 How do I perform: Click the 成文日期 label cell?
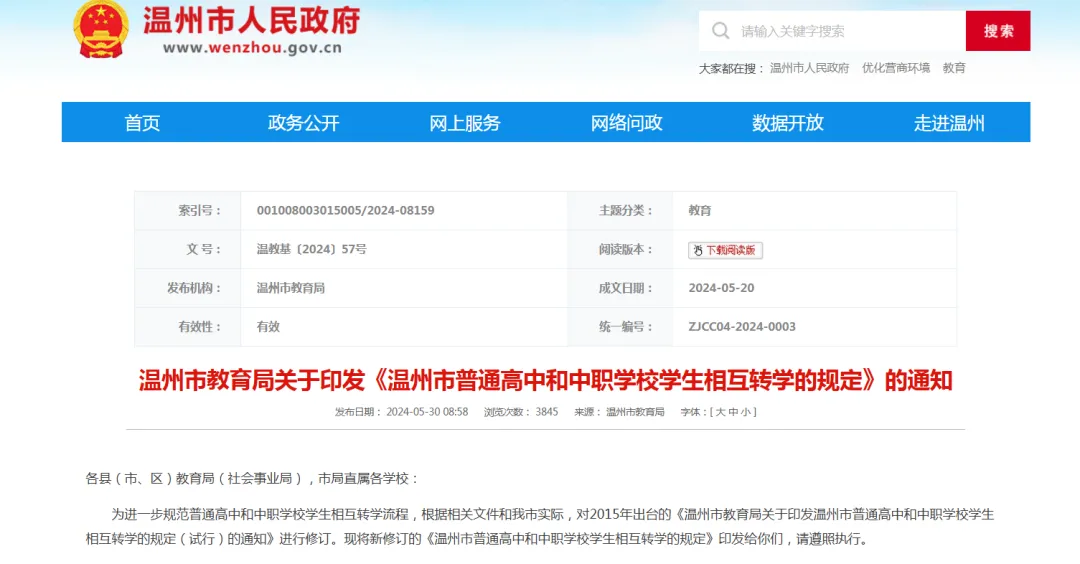coord(620,288)
